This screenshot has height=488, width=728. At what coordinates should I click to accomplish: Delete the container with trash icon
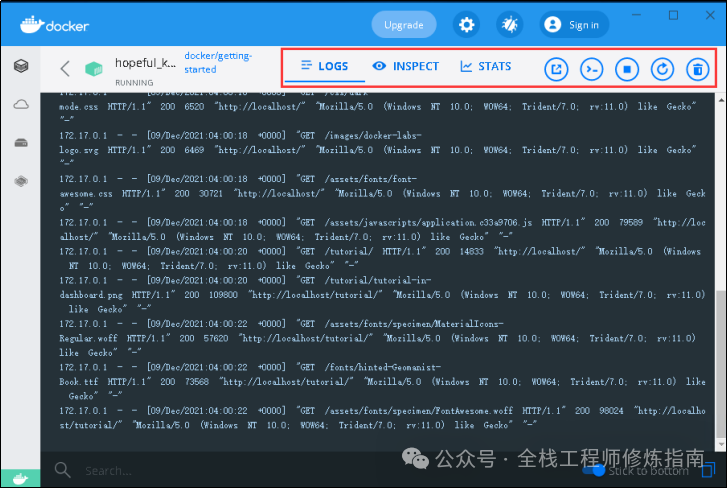(697, 70)
